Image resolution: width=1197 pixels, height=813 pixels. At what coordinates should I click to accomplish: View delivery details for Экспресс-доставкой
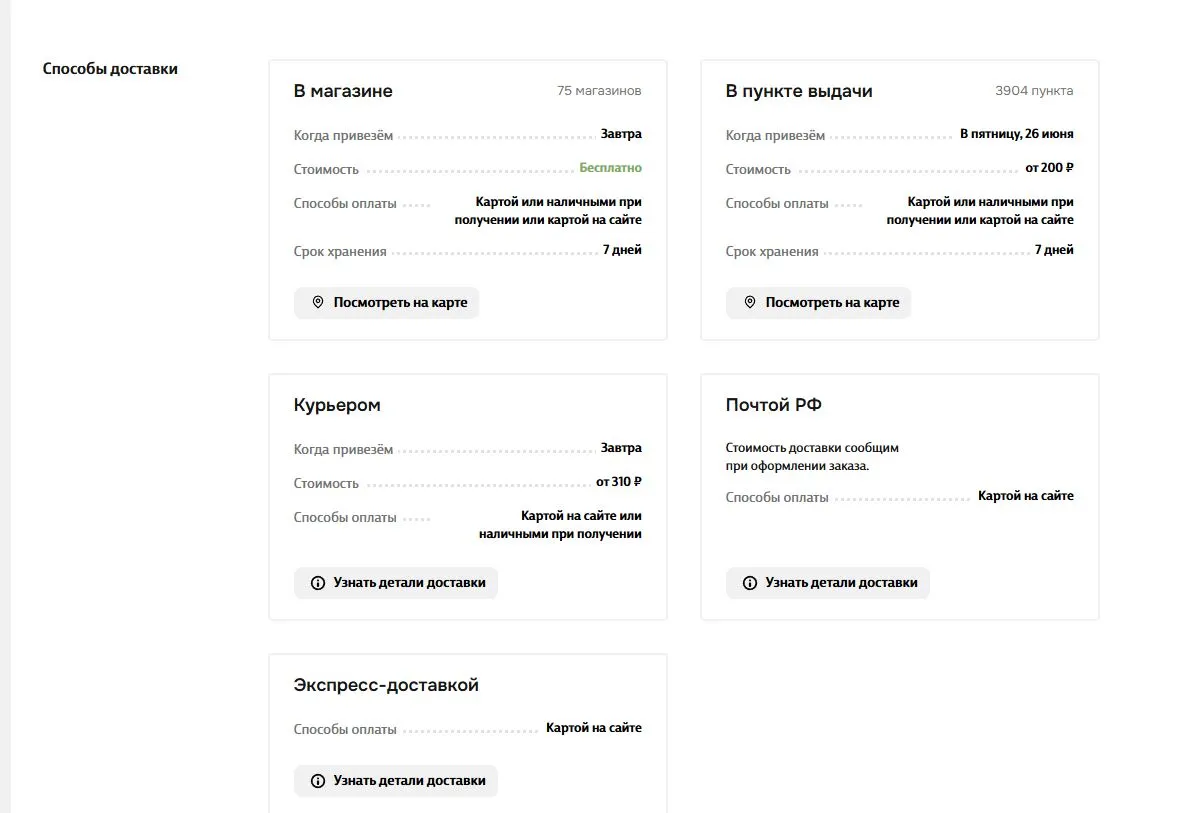click(x=395, y=781)
